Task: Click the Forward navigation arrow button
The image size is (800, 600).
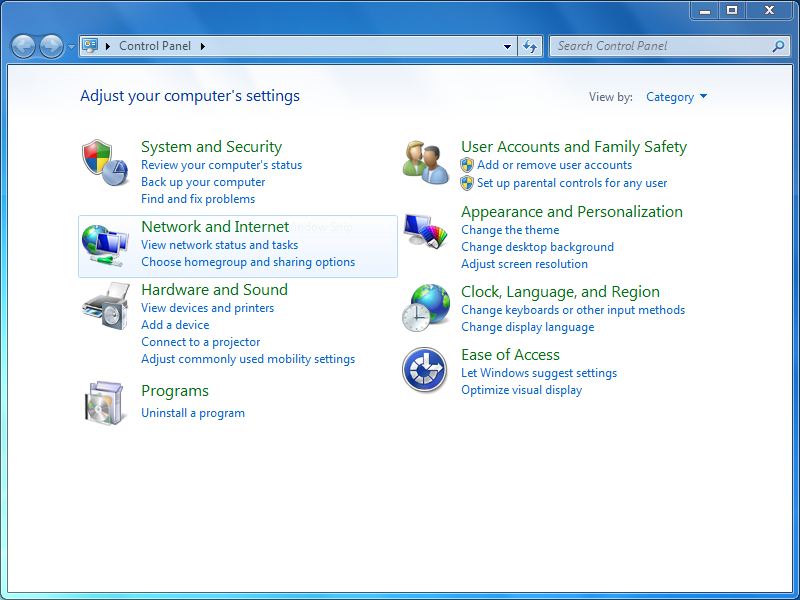Action: coord(52,46)
